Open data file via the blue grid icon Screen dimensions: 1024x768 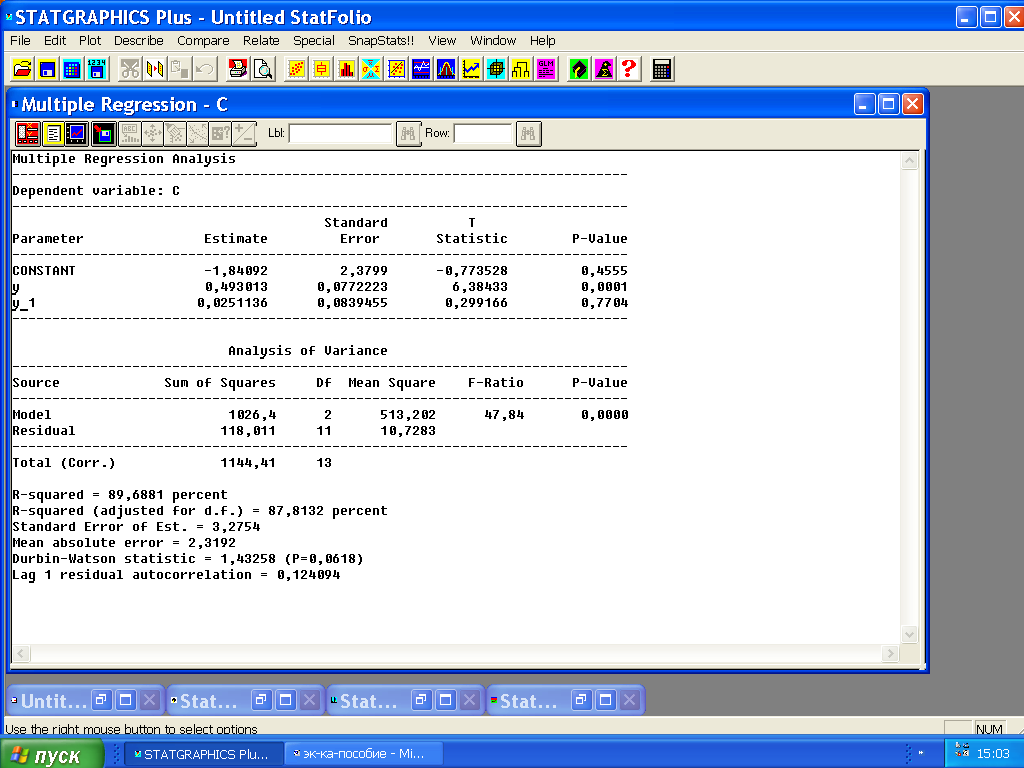tap(72, 69)
